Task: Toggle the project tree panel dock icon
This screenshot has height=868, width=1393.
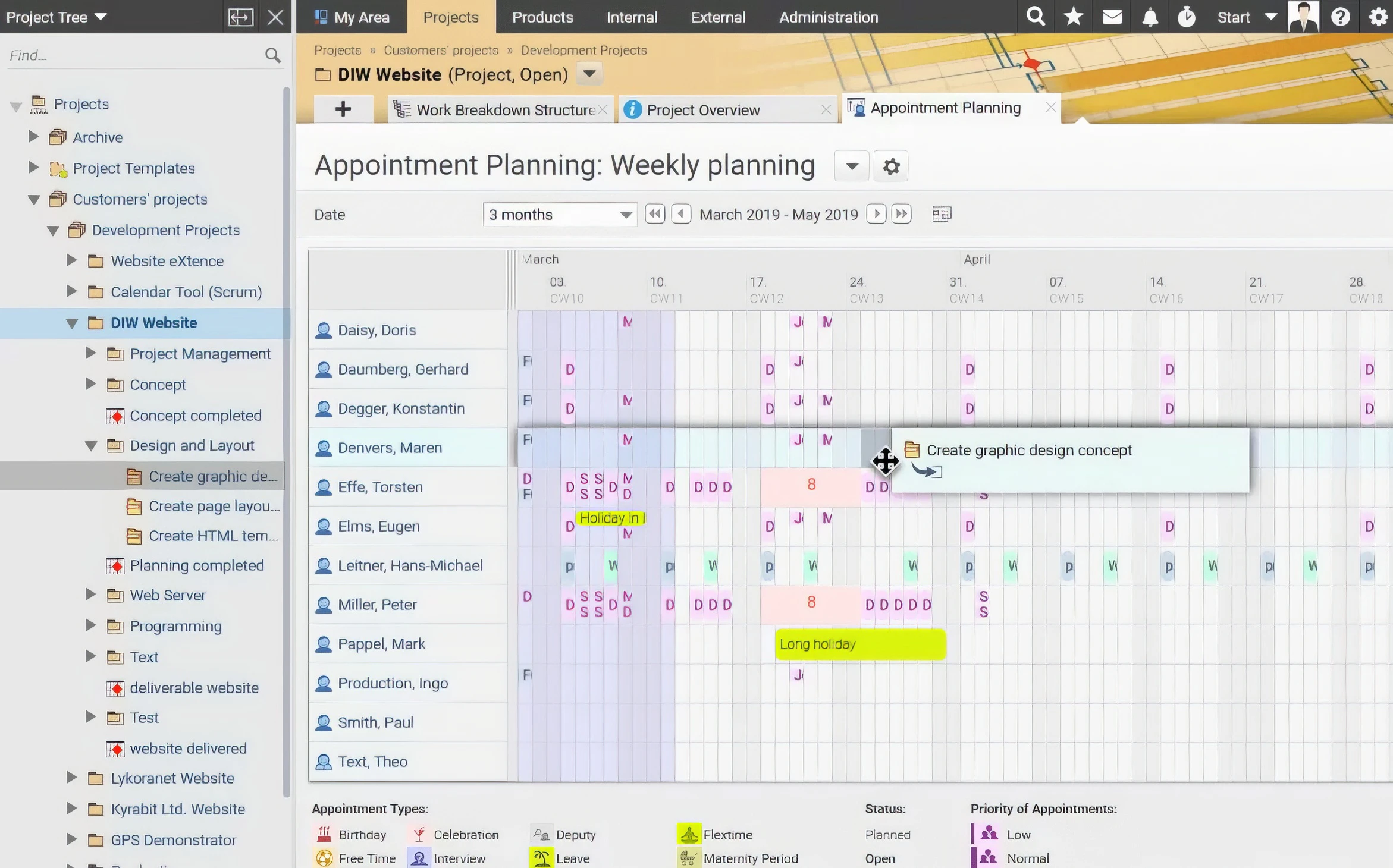Action: (240, 17)
